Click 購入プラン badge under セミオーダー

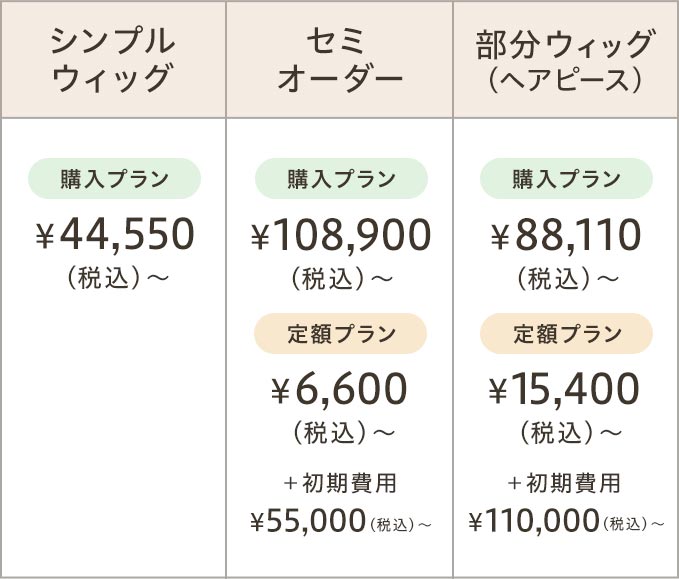(x=341, y=179)
